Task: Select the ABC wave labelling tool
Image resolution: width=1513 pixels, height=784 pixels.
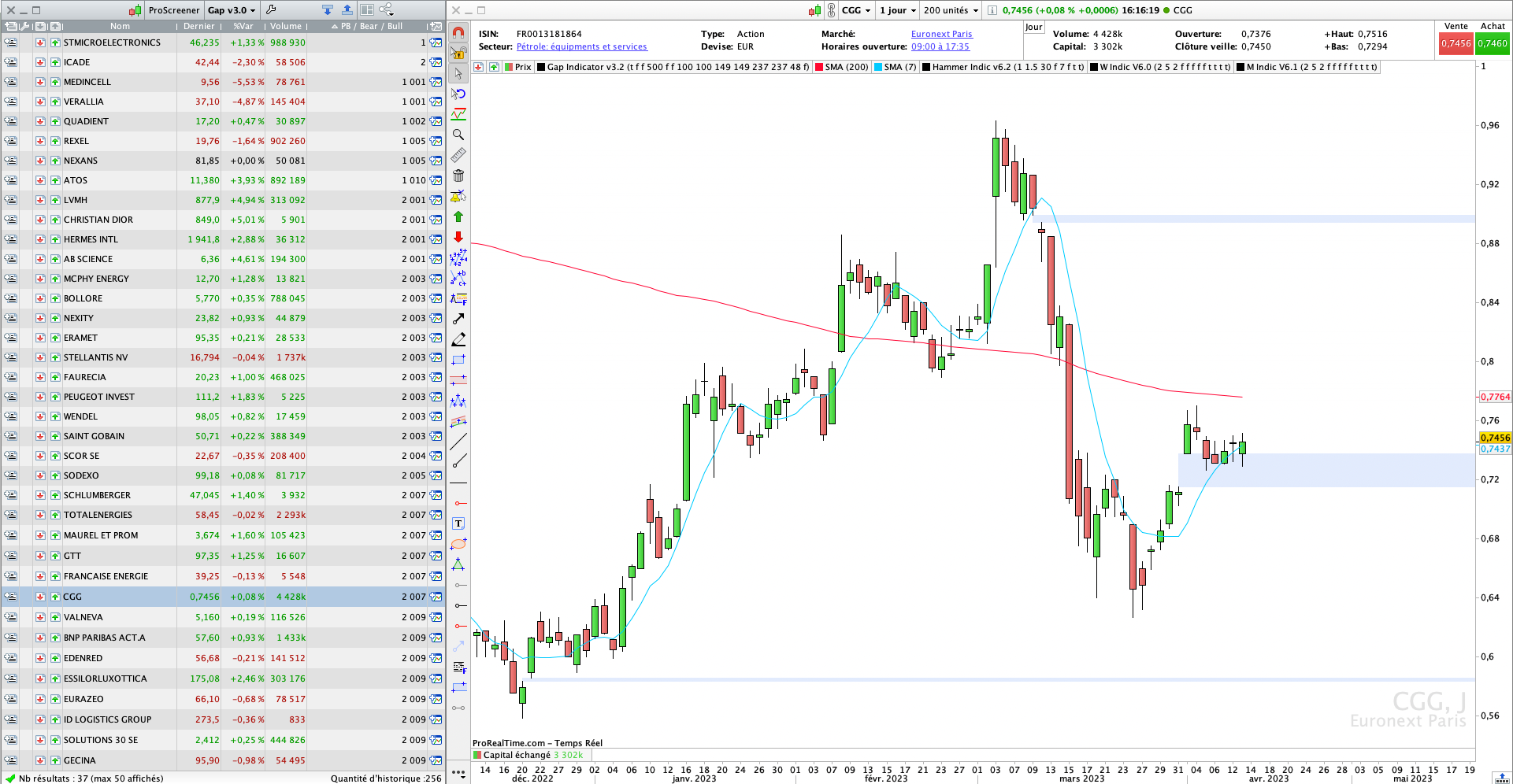Action: (x=458, y=278)
